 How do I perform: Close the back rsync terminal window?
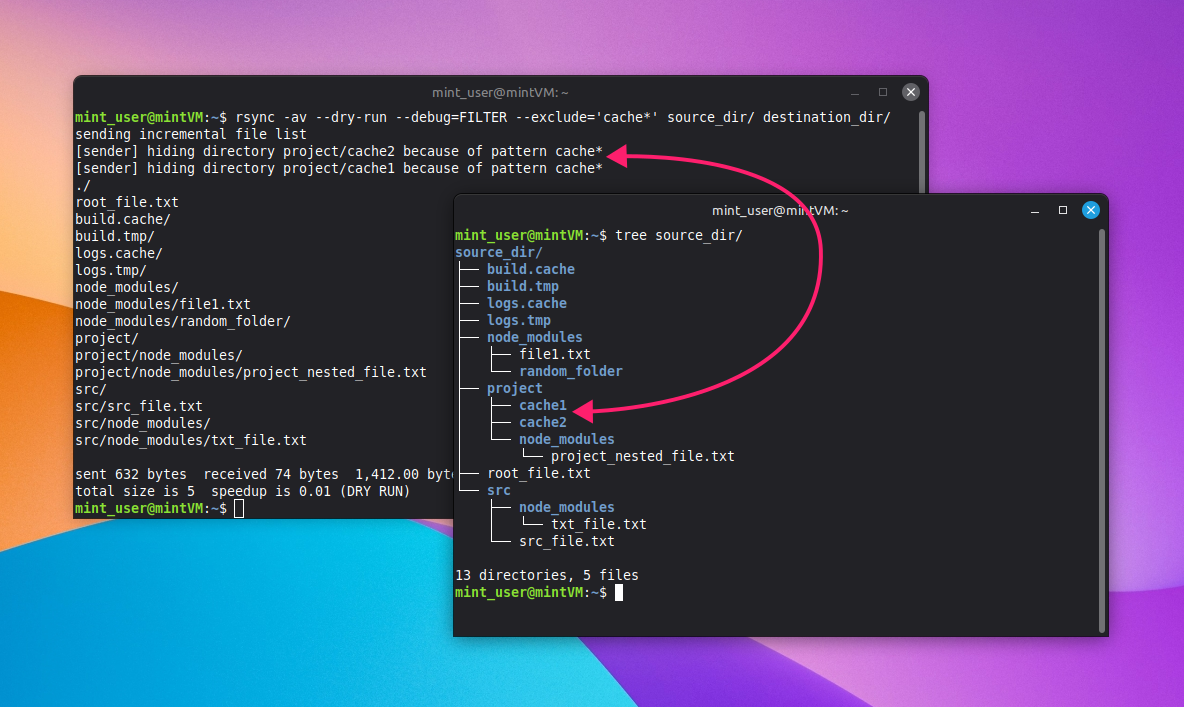pyautogui.click(x=911, y=92)
